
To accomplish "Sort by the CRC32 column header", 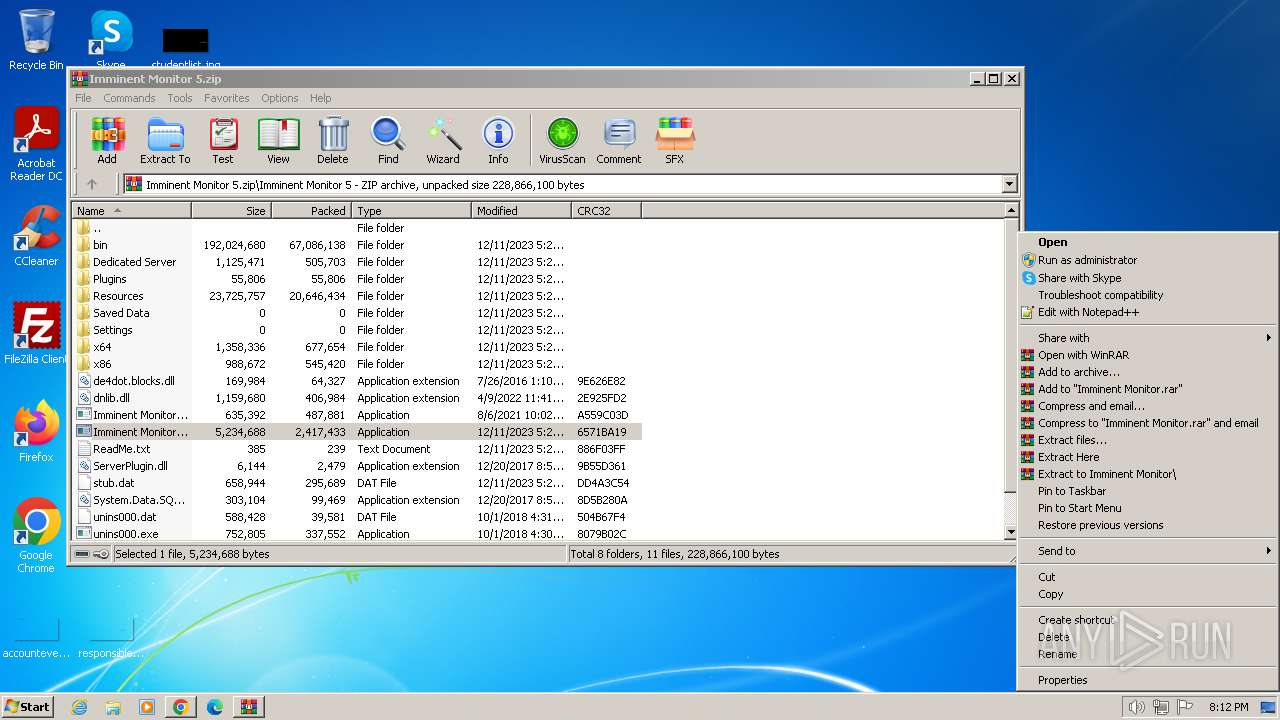I will click(x=606, y=211).
